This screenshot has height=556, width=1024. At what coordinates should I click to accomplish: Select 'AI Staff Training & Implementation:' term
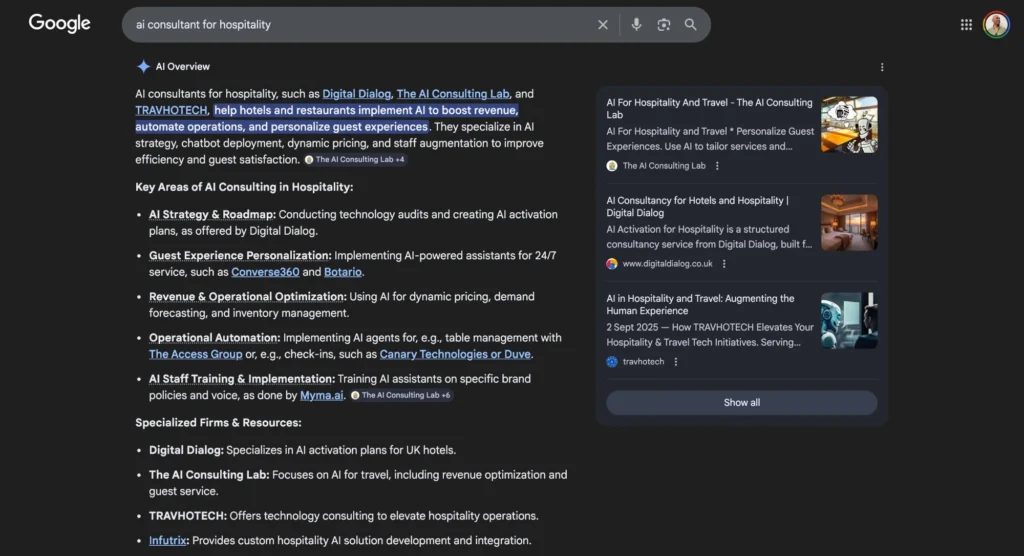[x=242, y=379]
